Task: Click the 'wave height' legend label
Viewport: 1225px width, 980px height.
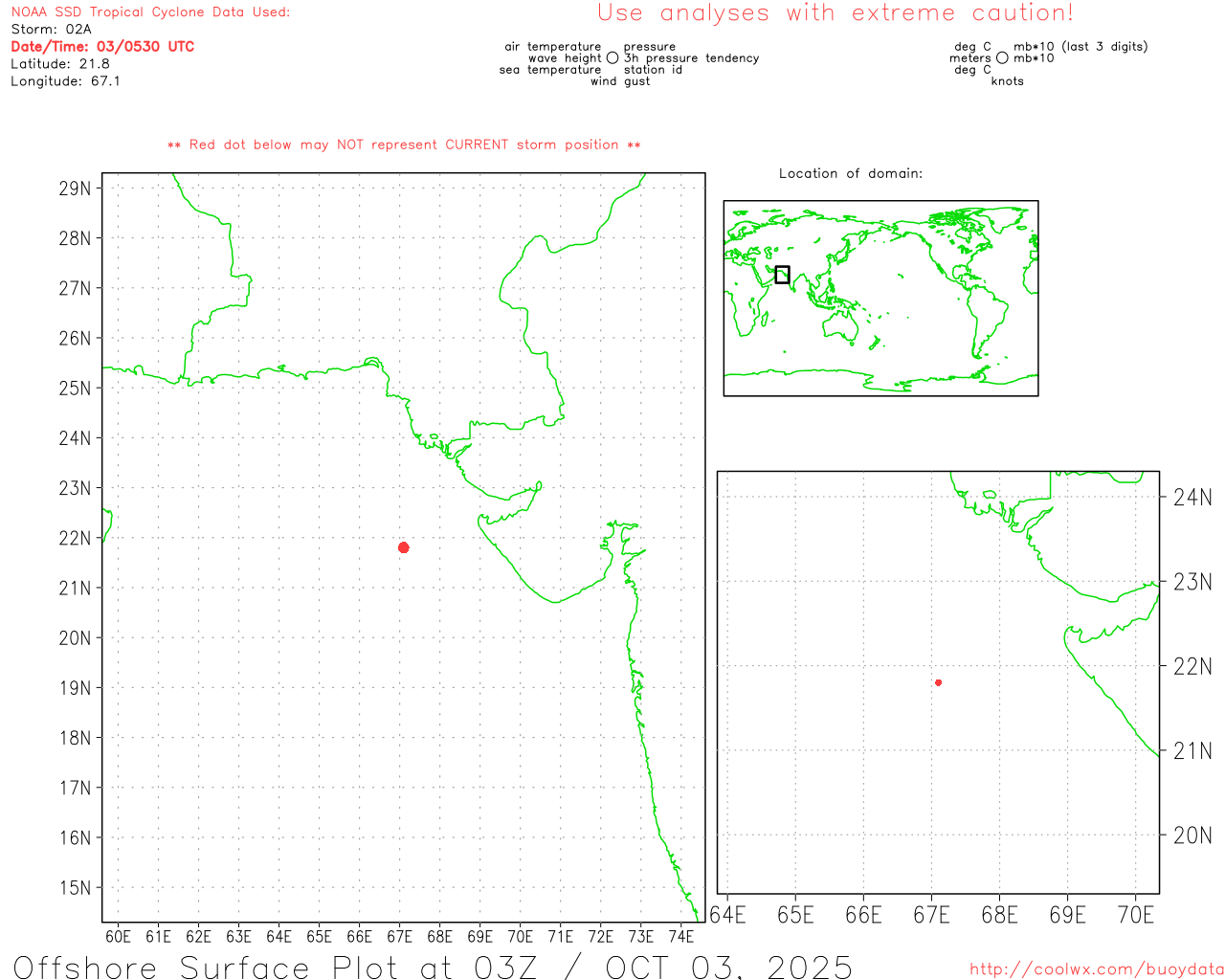Action: [x=565, y=58]
